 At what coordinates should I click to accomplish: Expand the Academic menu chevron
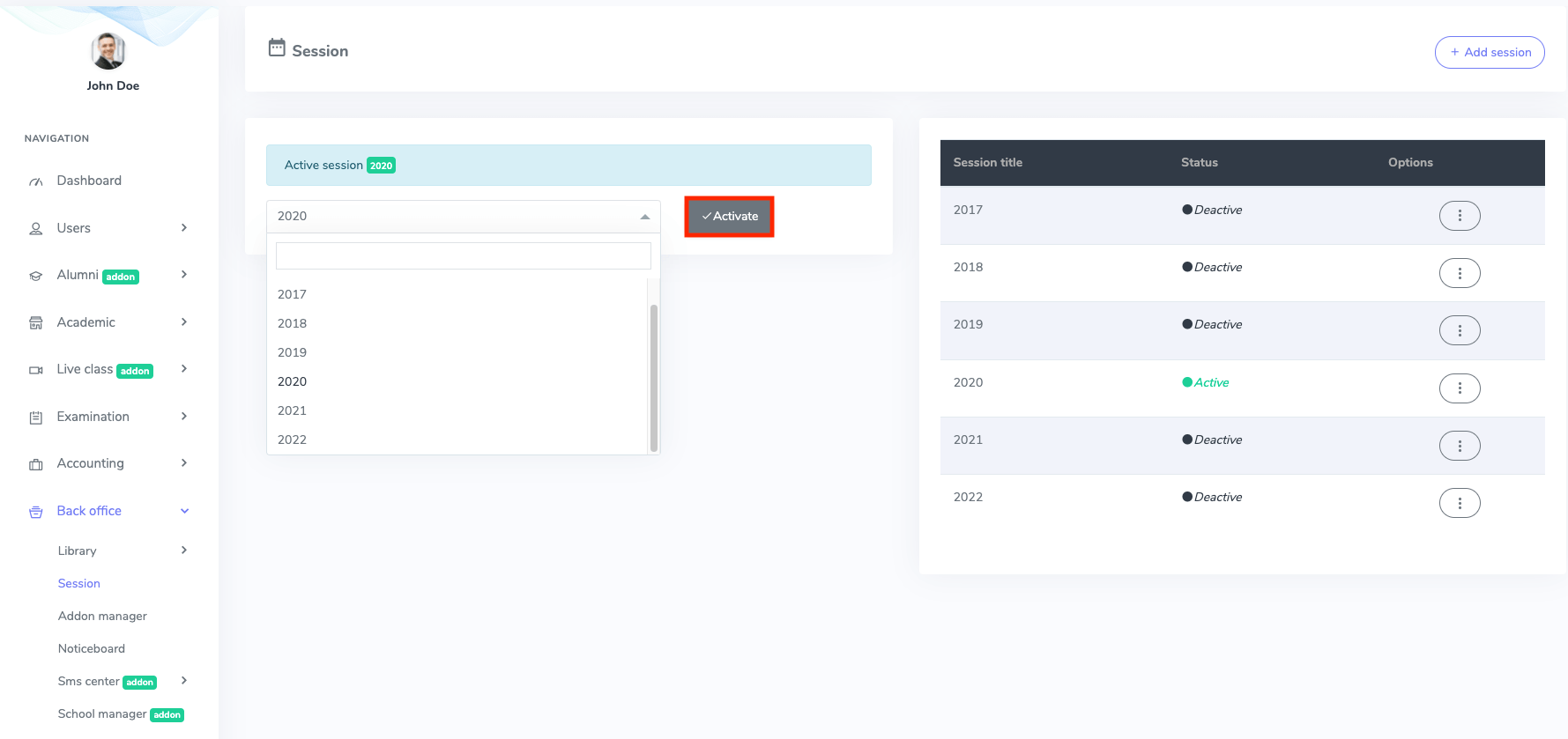pyautogui.click(x=184, y=322)
